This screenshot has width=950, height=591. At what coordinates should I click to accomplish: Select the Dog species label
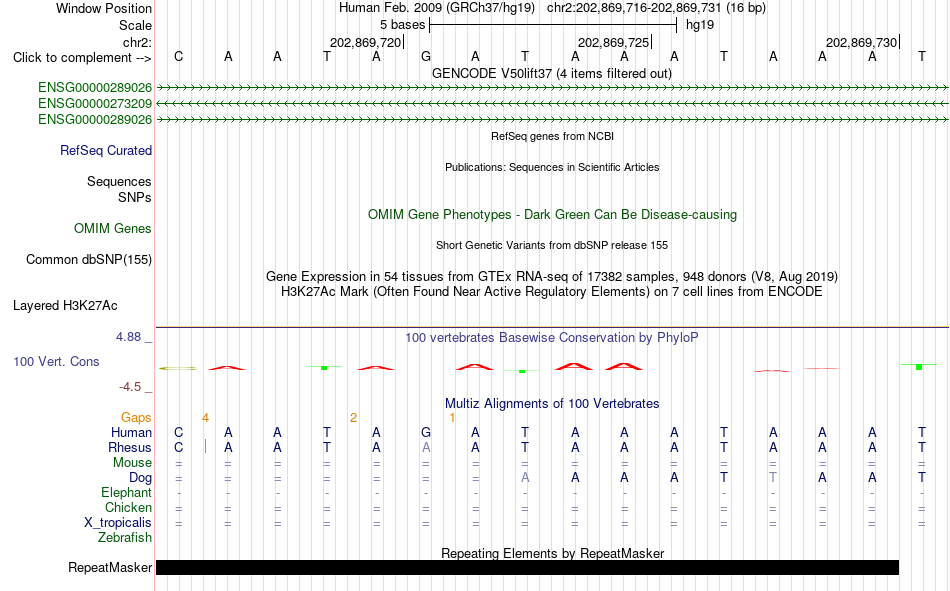pyautogui.click(x=140, y=478)
